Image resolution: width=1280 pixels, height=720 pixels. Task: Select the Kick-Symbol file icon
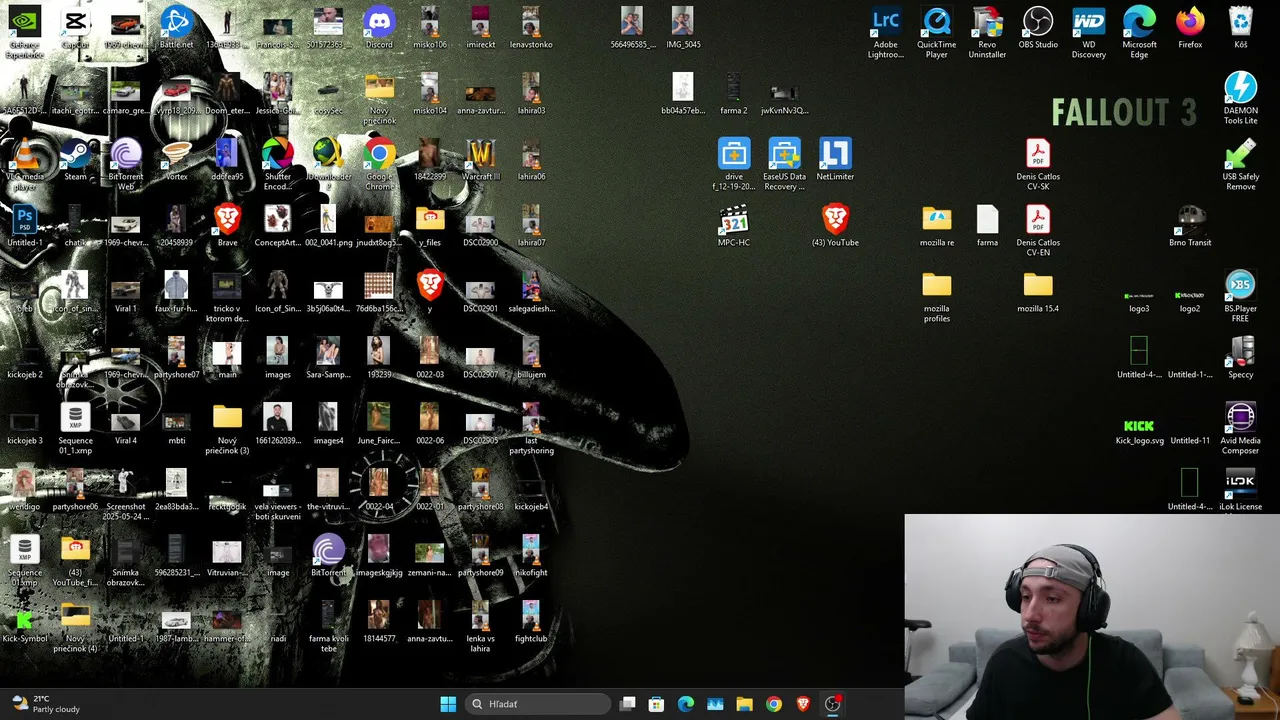point(25,624)
